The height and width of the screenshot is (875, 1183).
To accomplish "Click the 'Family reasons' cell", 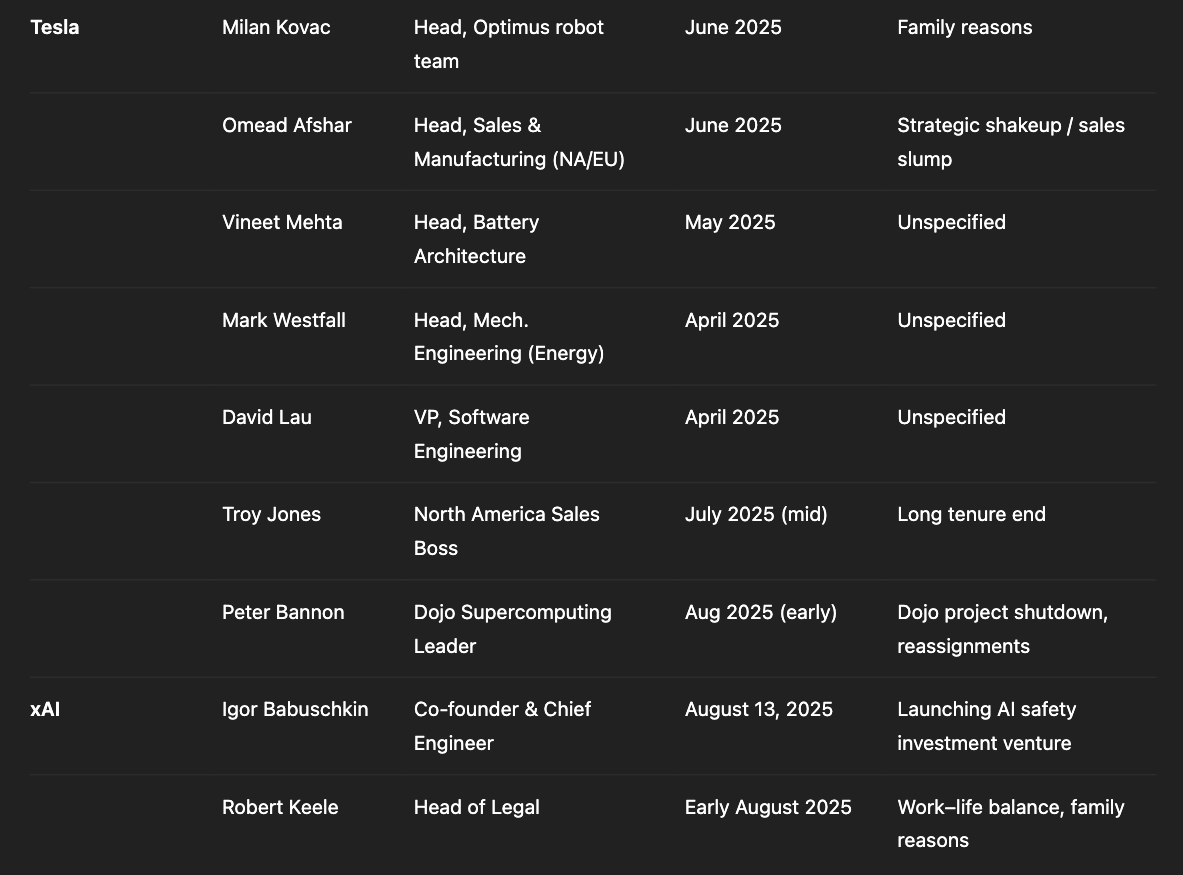I will coord(965,27).
